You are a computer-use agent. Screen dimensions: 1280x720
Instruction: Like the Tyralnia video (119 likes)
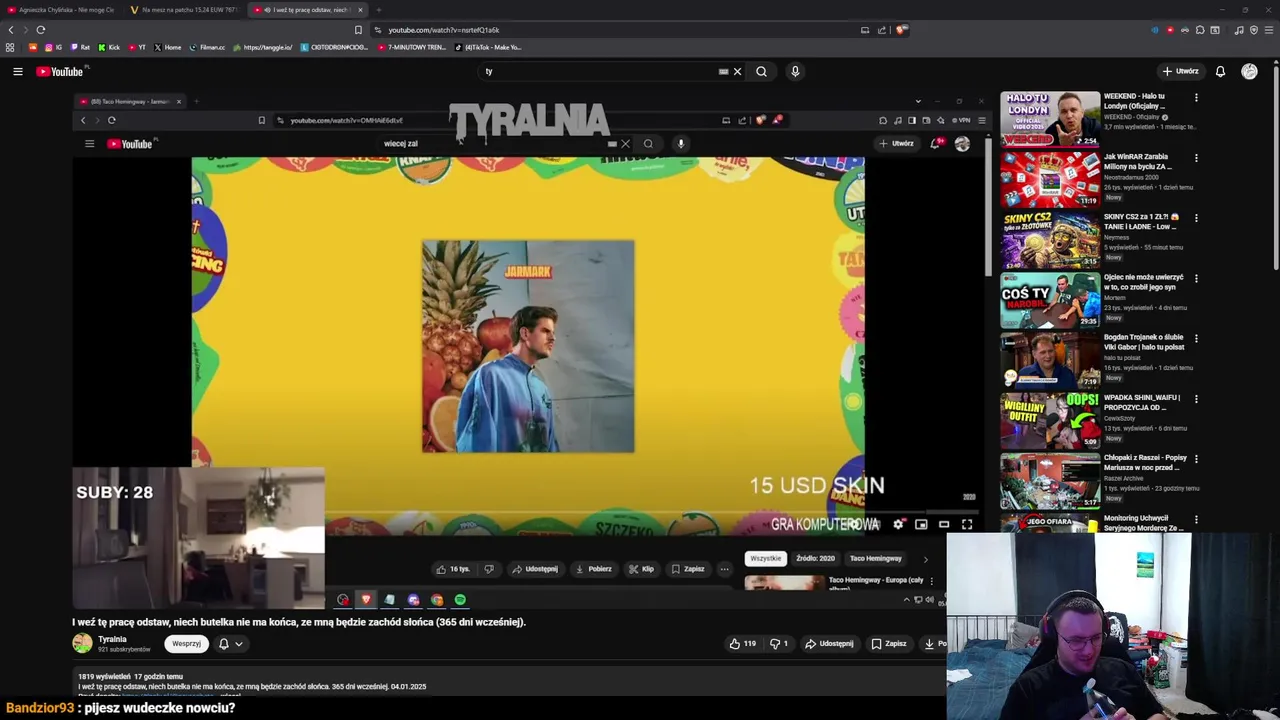click(x=742, y=644)
